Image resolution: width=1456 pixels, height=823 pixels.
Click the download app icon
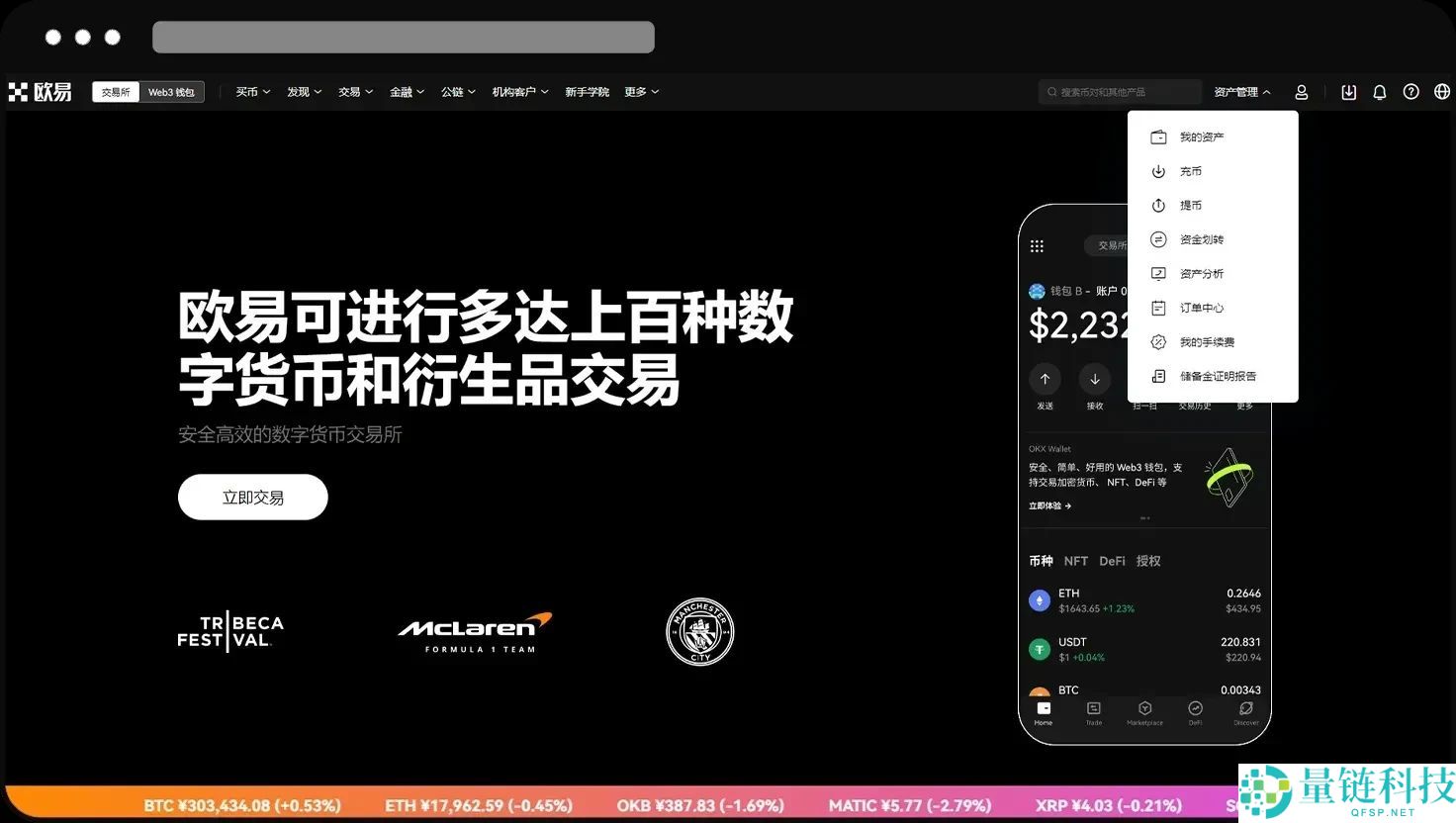[1348, 91]
